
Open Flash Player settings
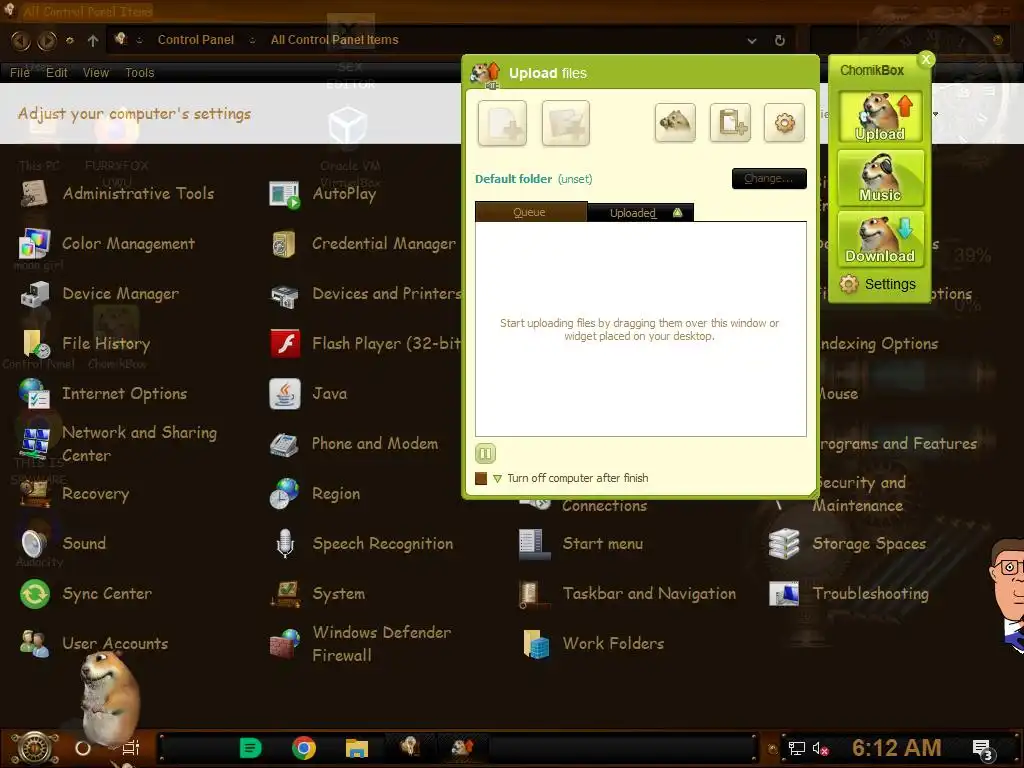tap(365, 344)
